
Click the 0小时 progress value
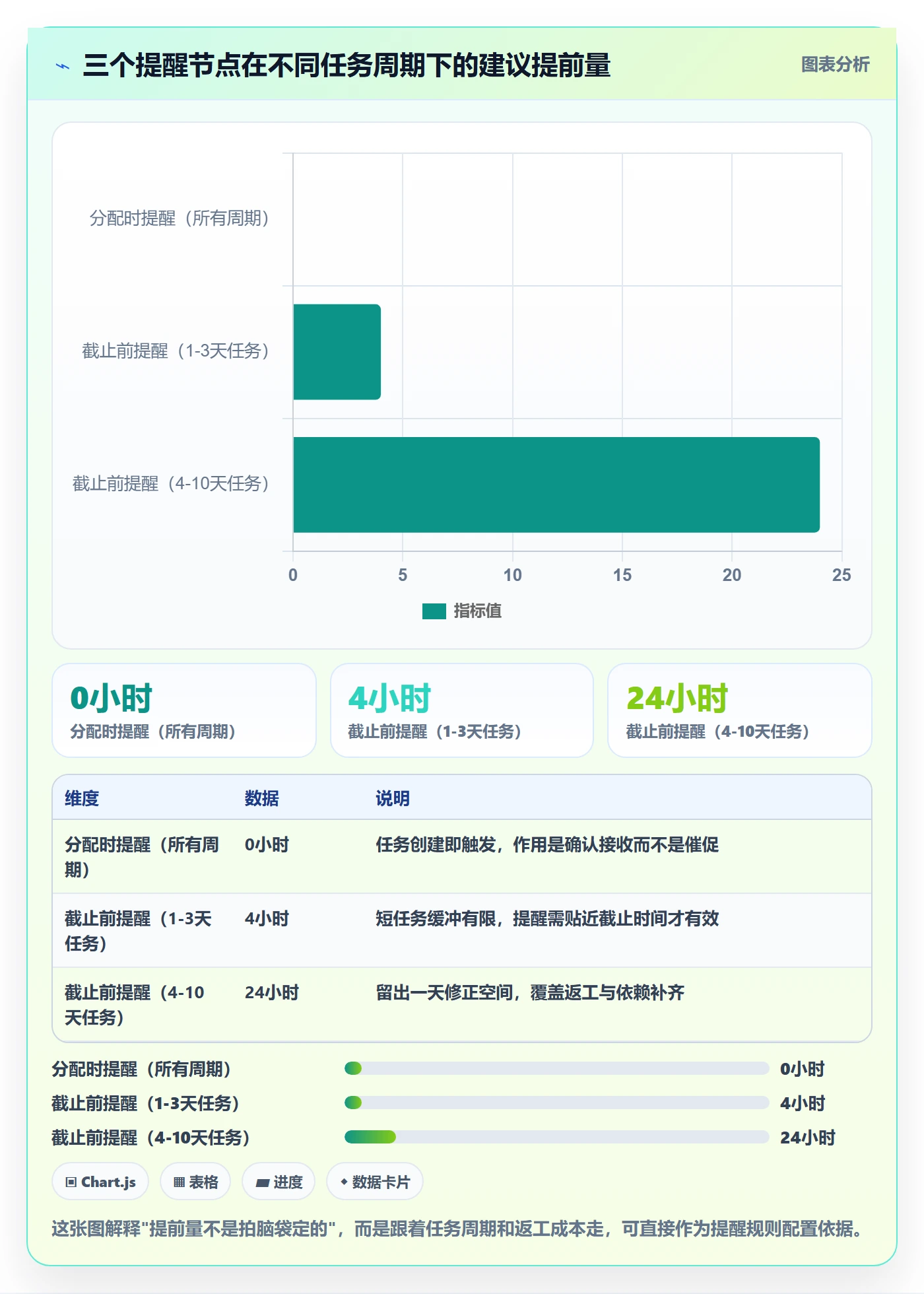[x=802, y=1069]
